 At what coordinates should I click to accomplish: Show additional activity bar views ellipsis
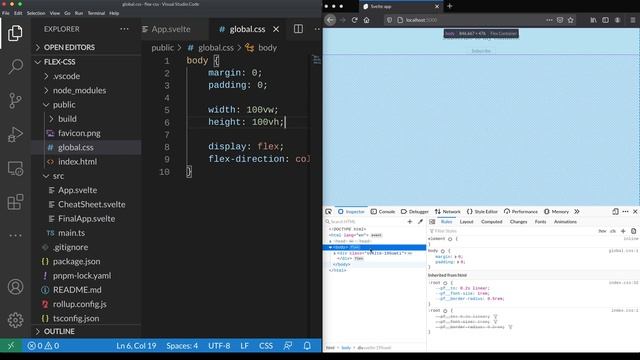click(15, 235)
